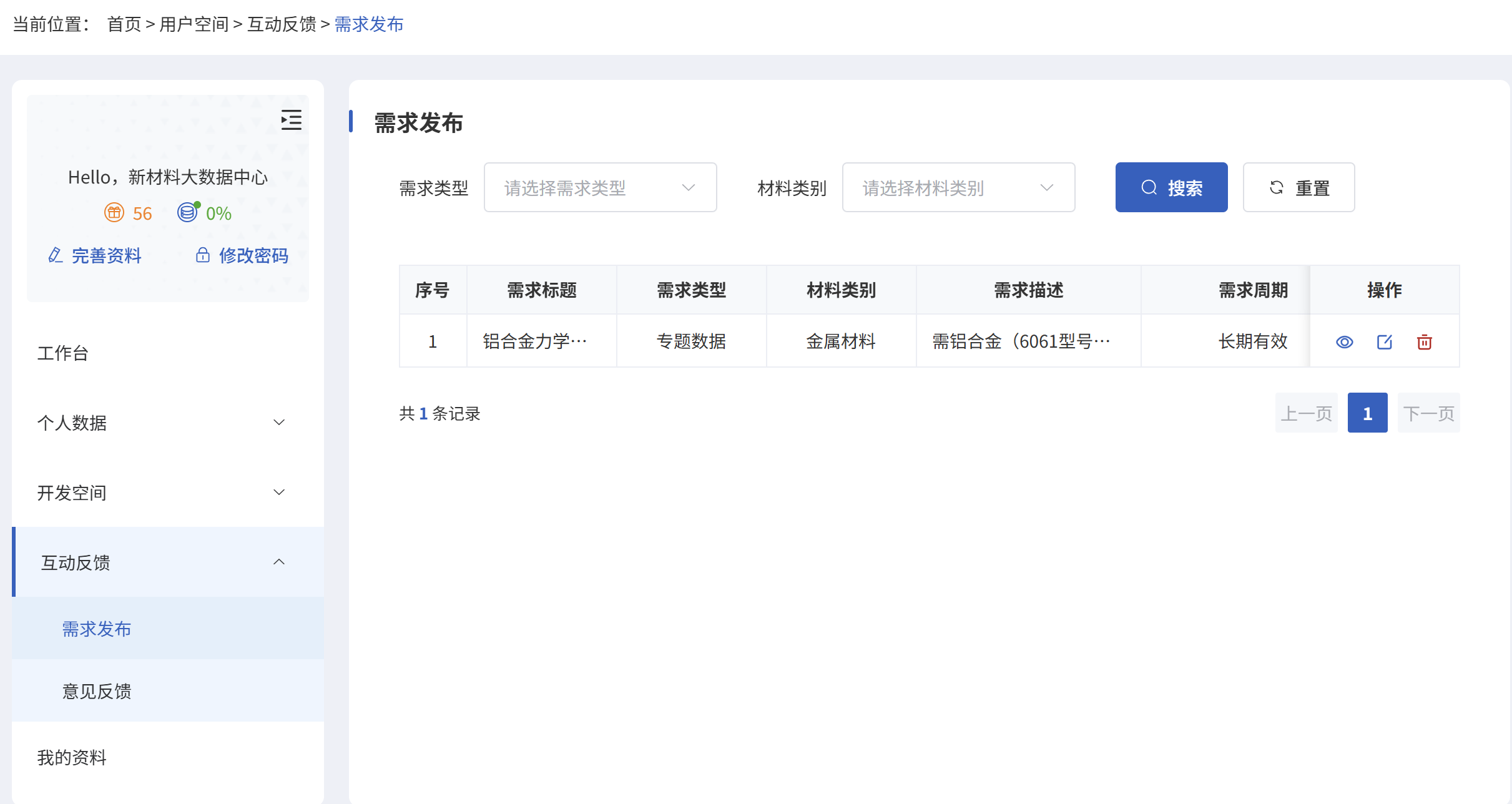The image size is (1512, 804).
Task: Click the eye view icon in row 1
Action: 1344,342
